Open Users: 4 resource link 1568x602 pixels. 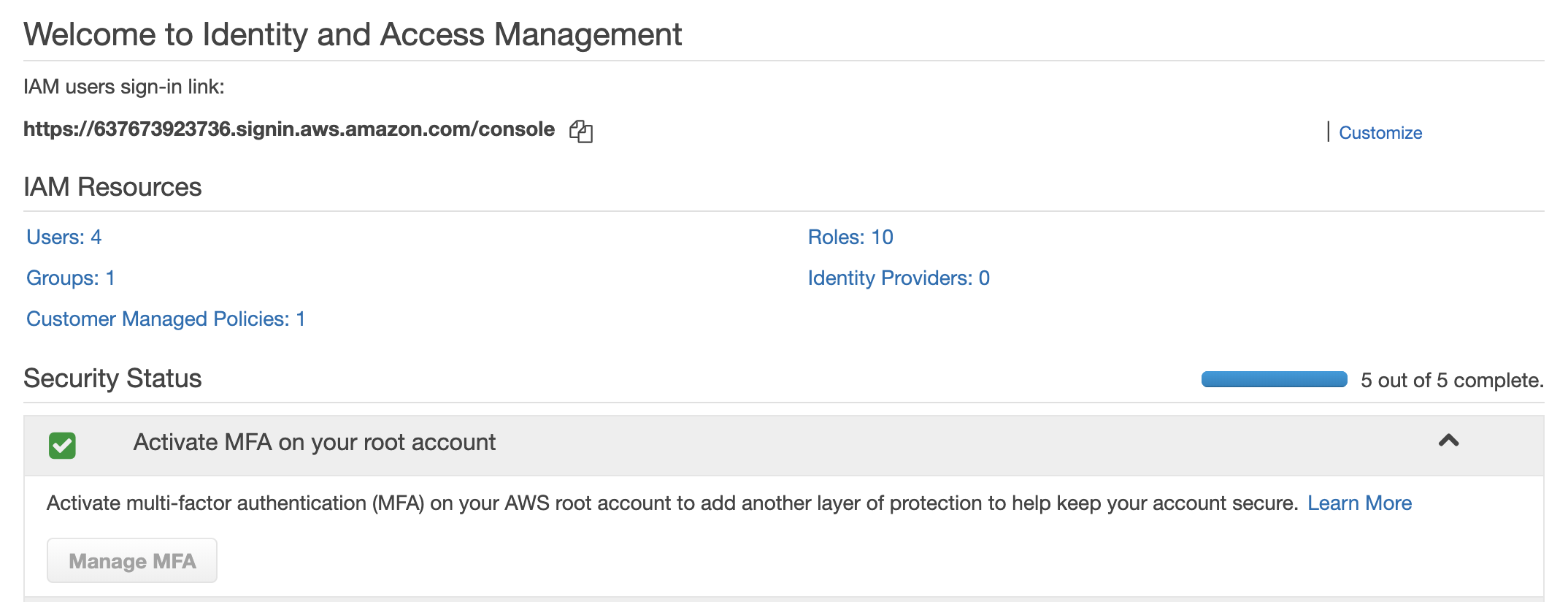click(x=64, y=237)
